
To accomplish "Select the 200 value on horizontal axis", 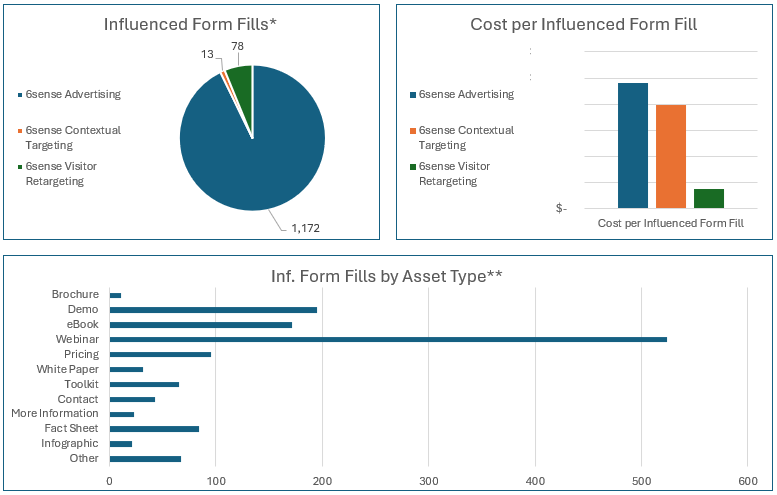I will pyautogui.click(x=322, y=481).
